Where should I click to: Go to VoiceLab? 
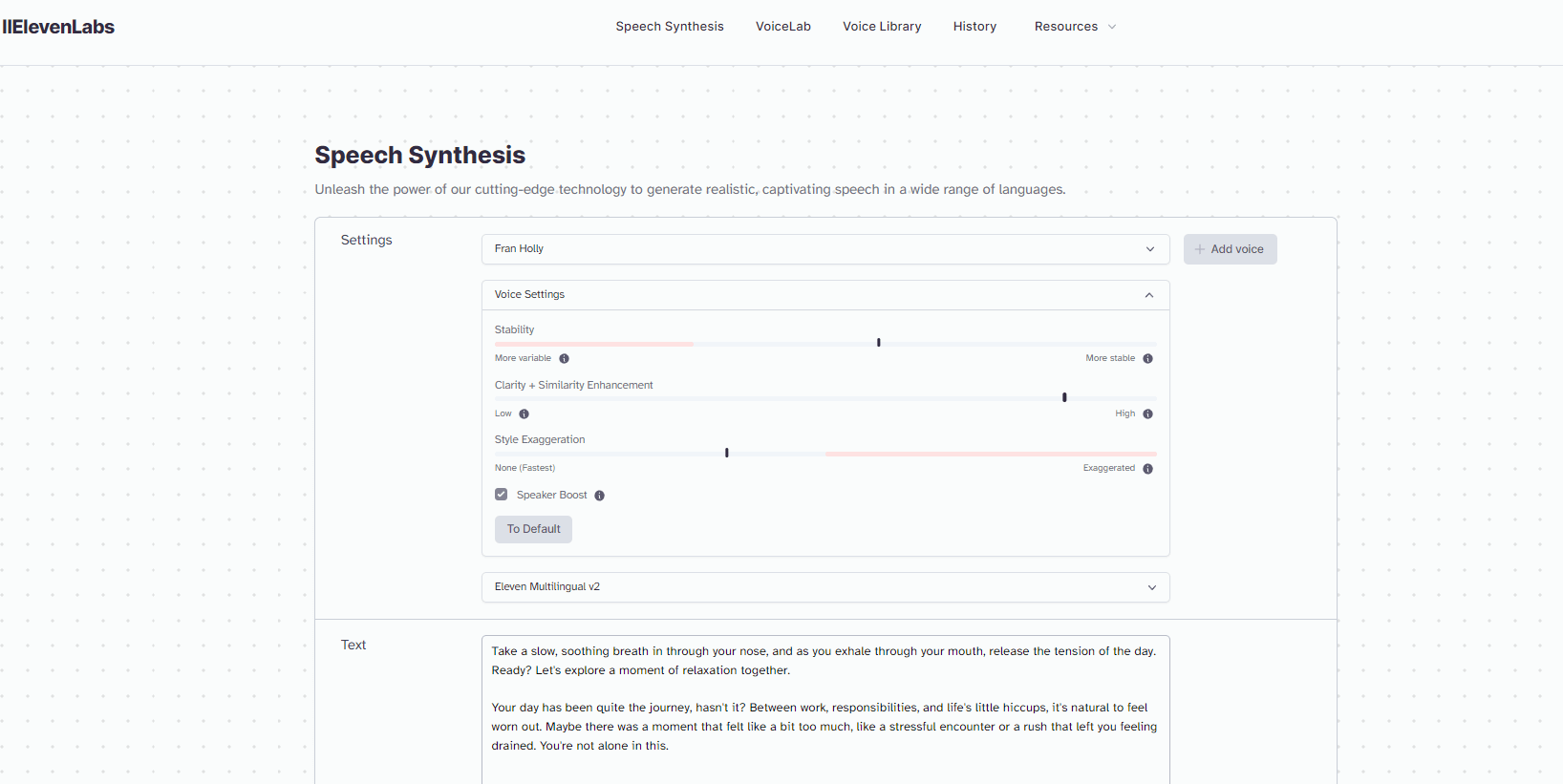[783, 27]
